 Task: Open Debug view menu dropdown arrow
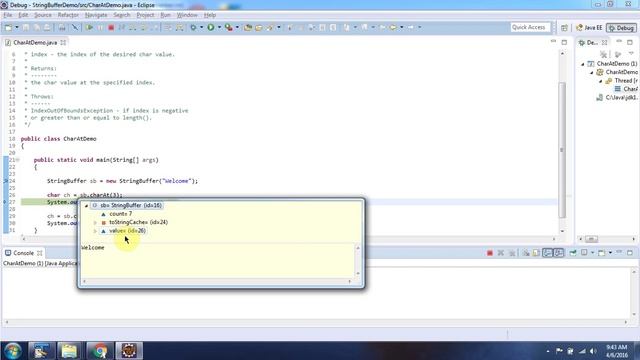[631, 54]
